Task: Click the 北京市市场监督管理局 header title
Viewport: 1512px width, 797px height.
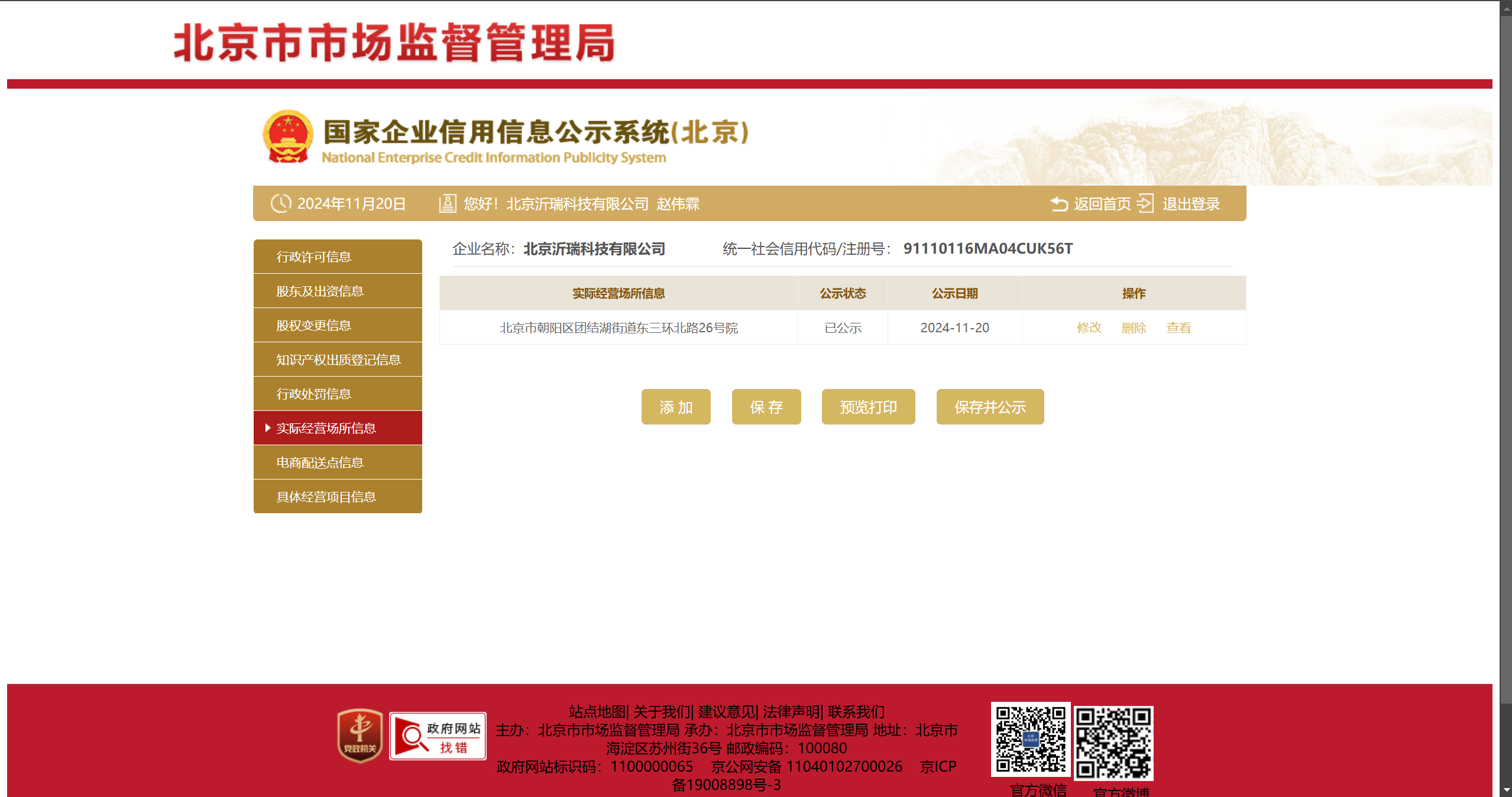Action: 394,43
